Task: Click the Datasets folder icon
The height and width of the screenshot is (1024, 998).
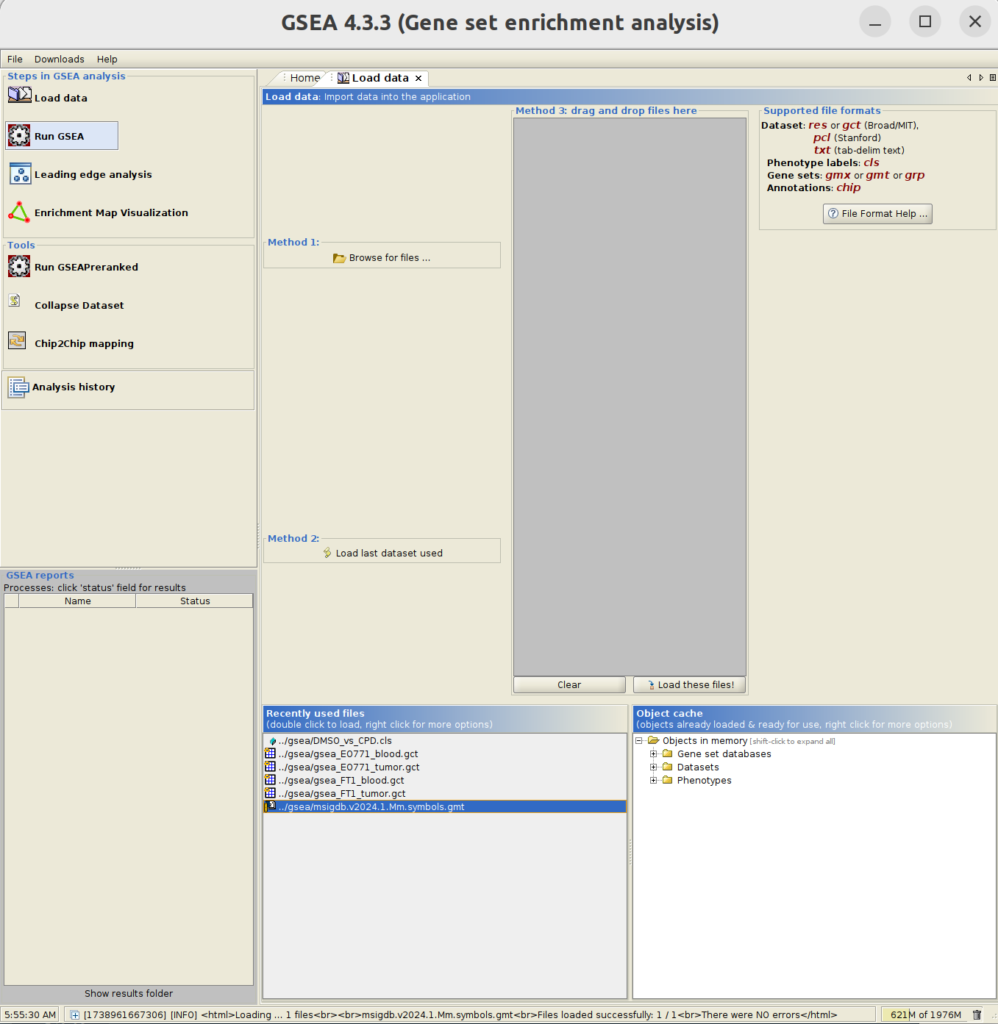Action: [668, 767]
